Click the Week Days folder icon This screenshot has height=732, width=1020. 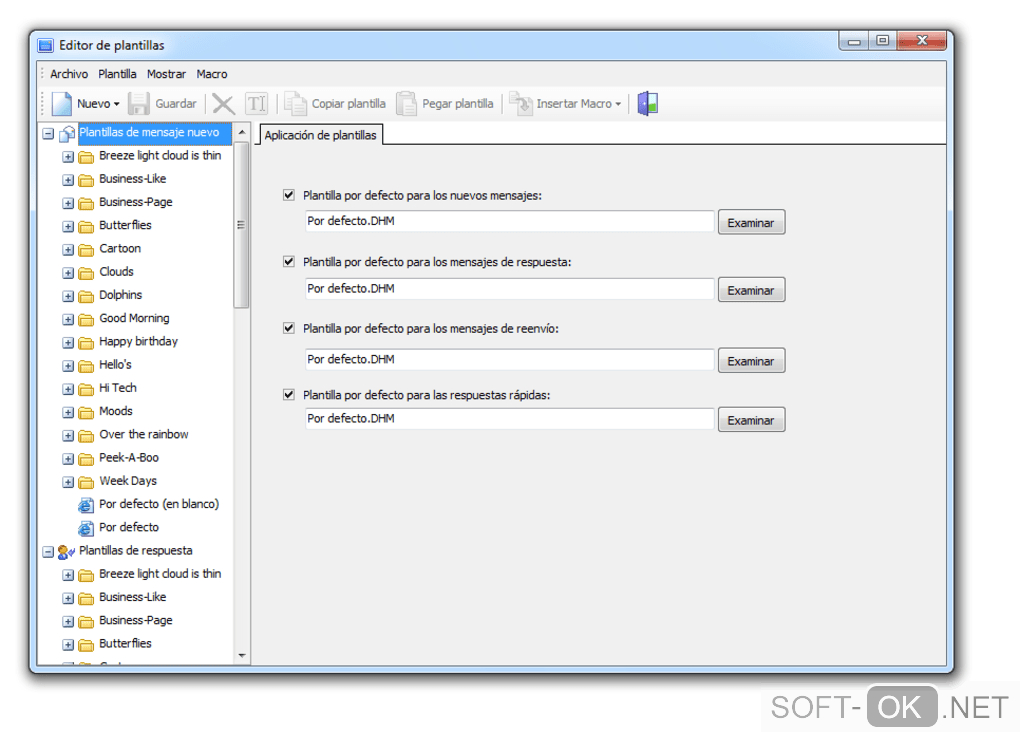tap(86, 482)
